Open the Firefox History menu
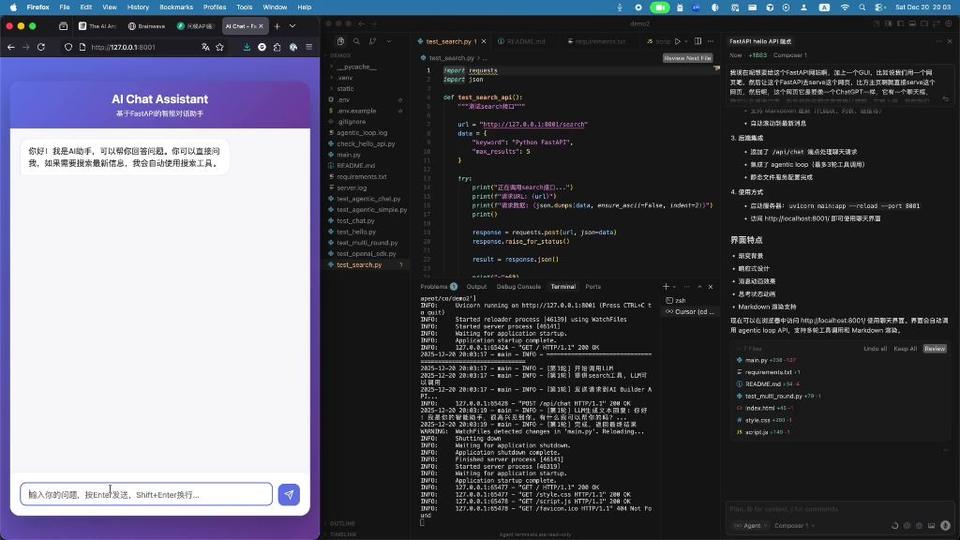The width and height of the screenshot is (960, 540). click(138, 7)
